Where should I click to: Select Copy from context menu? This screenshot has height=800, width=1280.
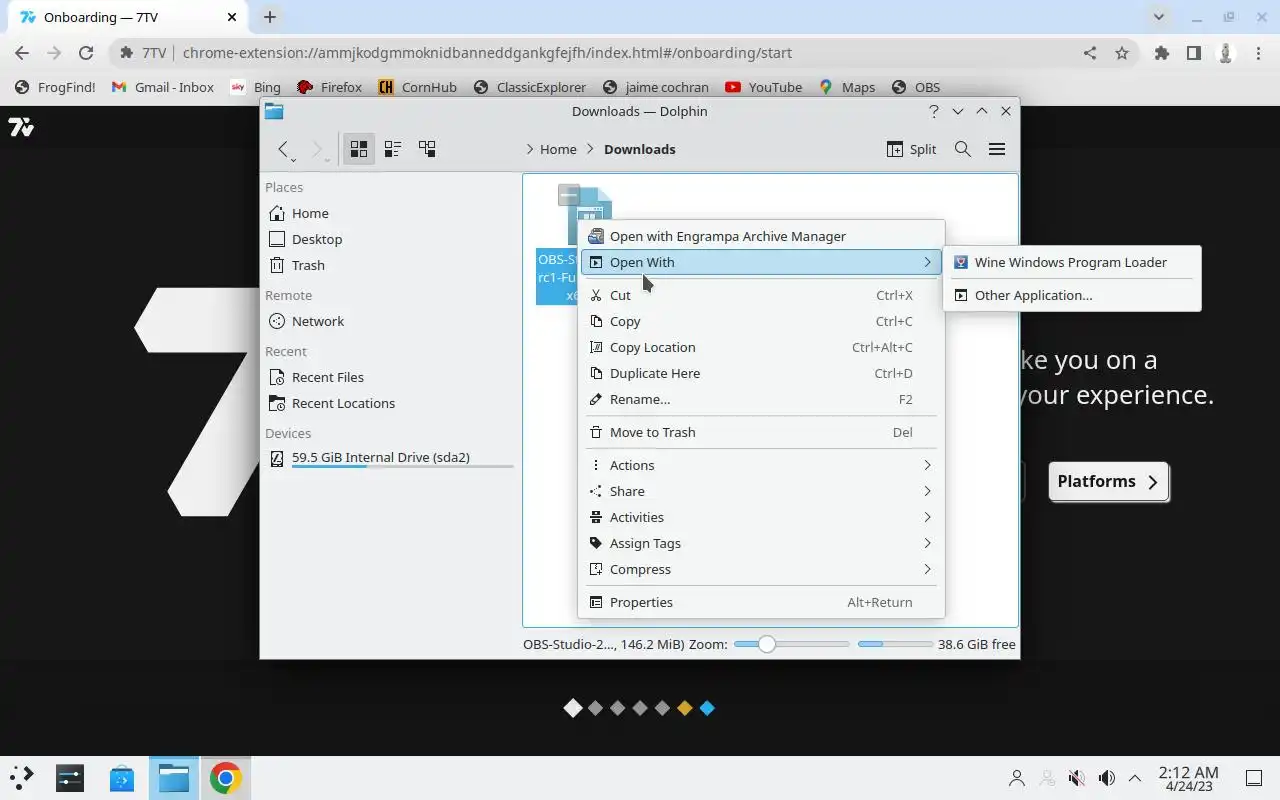[762, 321]
